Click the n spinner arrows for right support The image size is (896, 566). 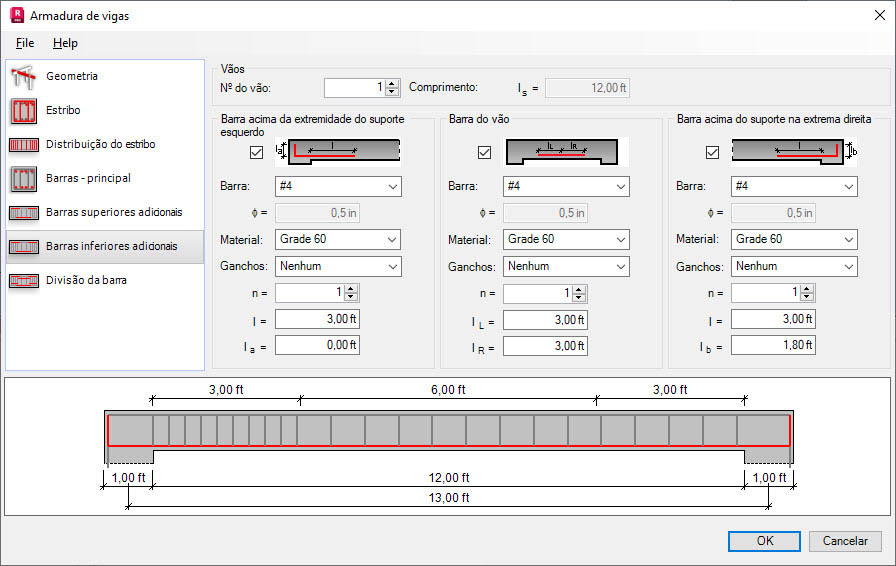807,293
